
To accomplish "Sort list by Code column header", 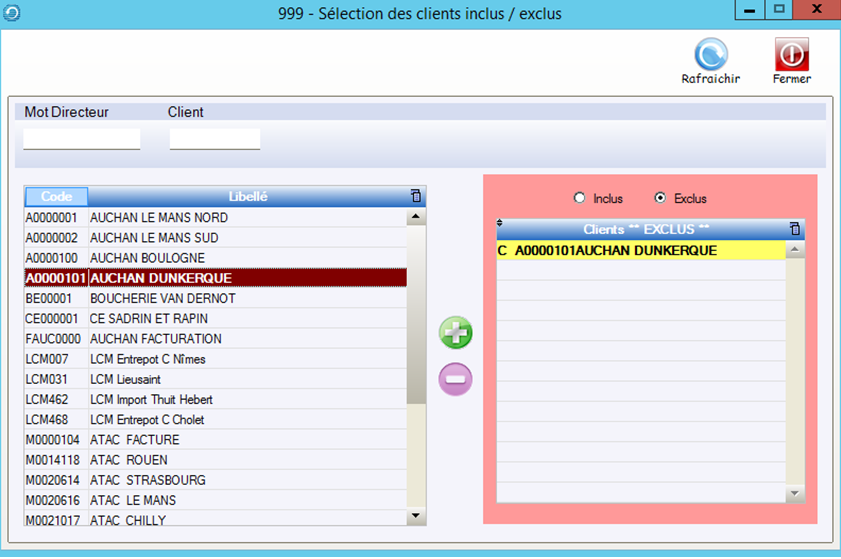I will click(56, 197).
